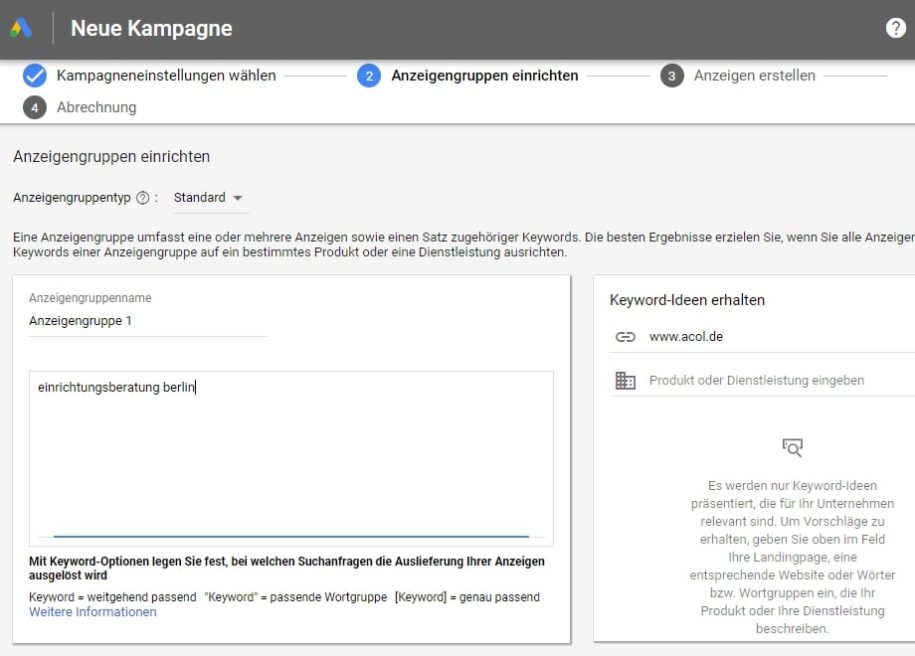The image size is (915, 656).
Task: Click the Neue Kampagne title
Action: (x=151, y=28)
